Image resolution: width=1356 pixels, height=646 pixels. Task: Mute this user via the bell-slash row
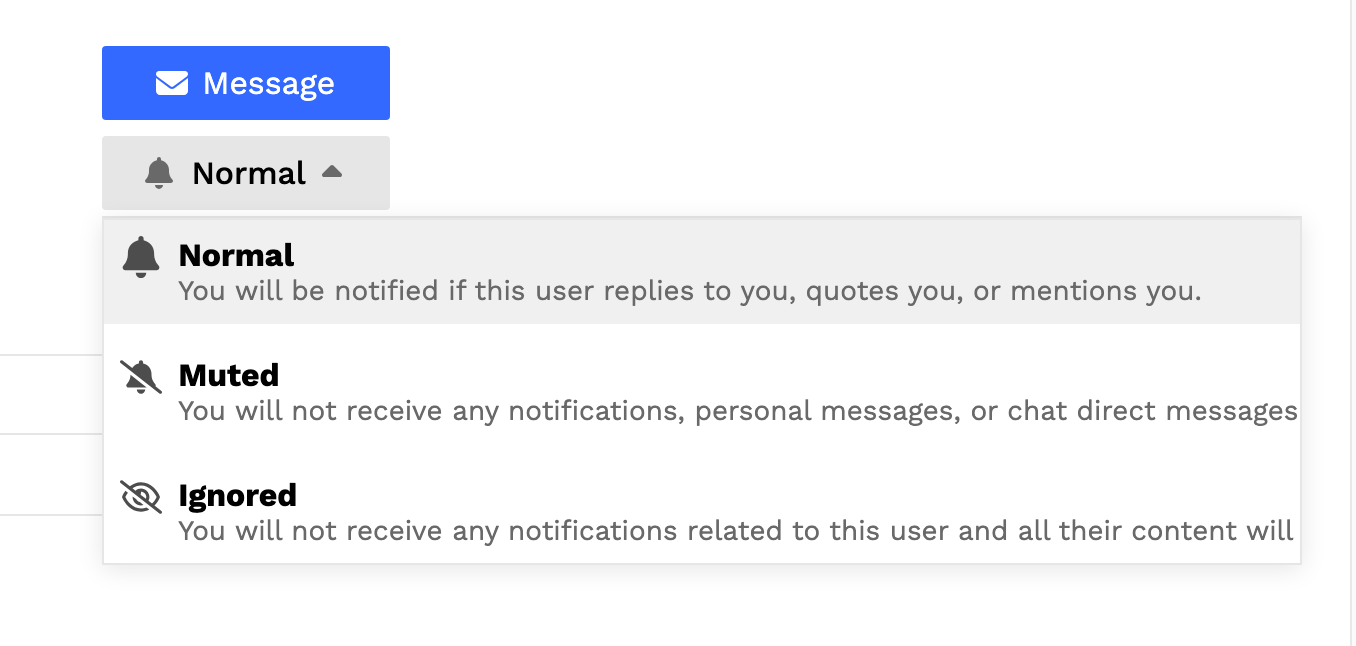[x=700, y=393]
